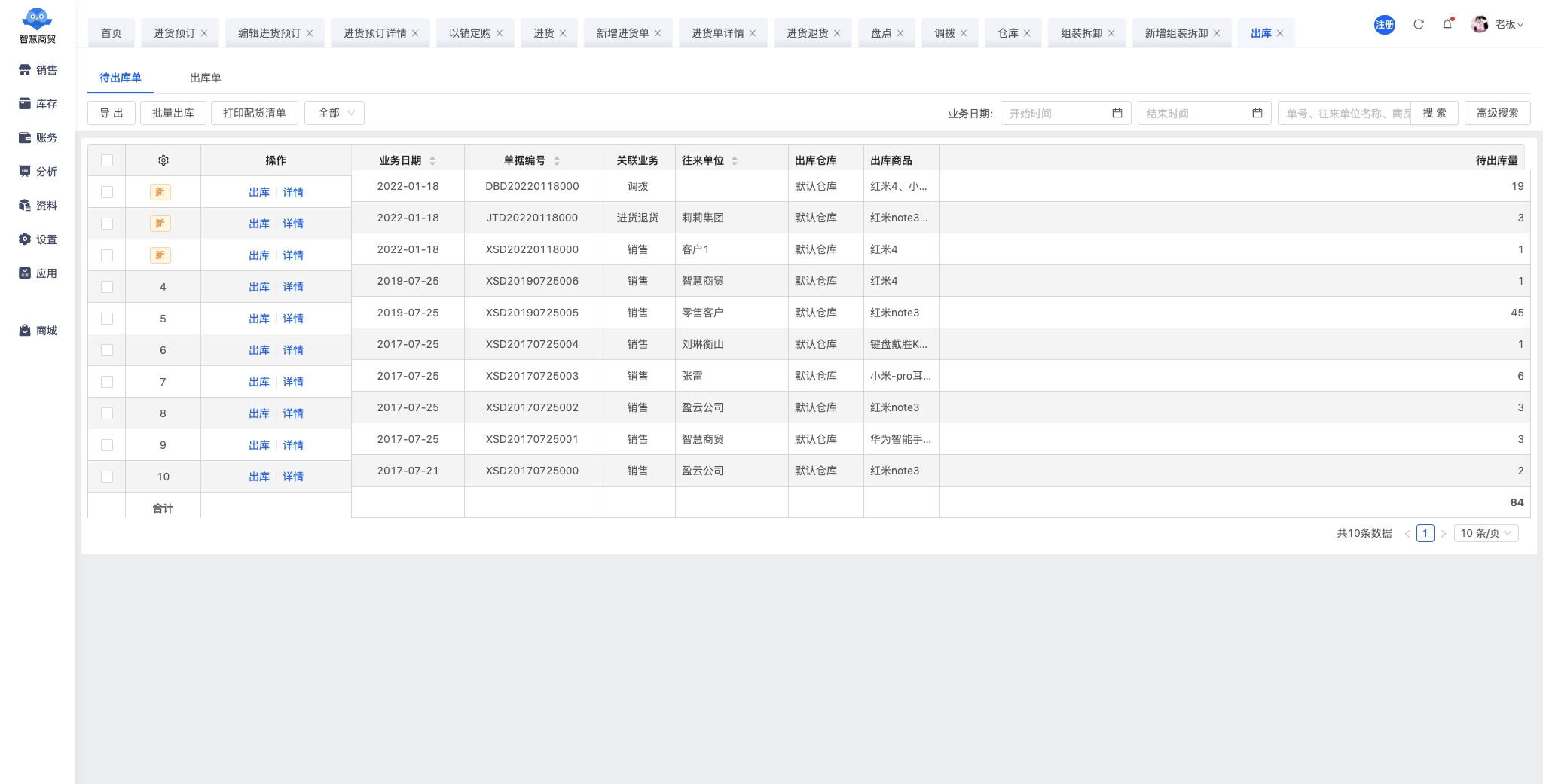Open calendar icon for 结束时间

(1257, 113)
